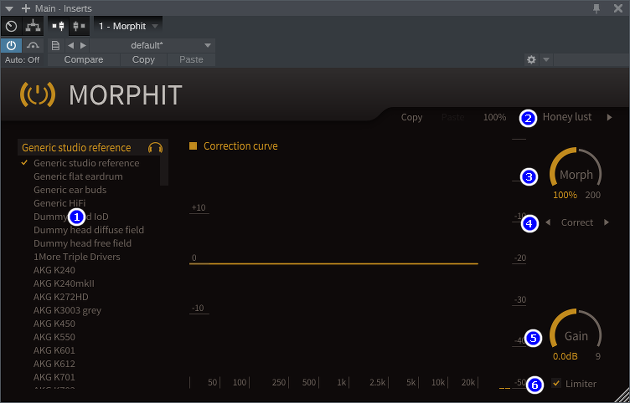Viewport: 630px width, 403px height.
Task: Toggle the Morphit logo power icon
Action: click(37, 94)
